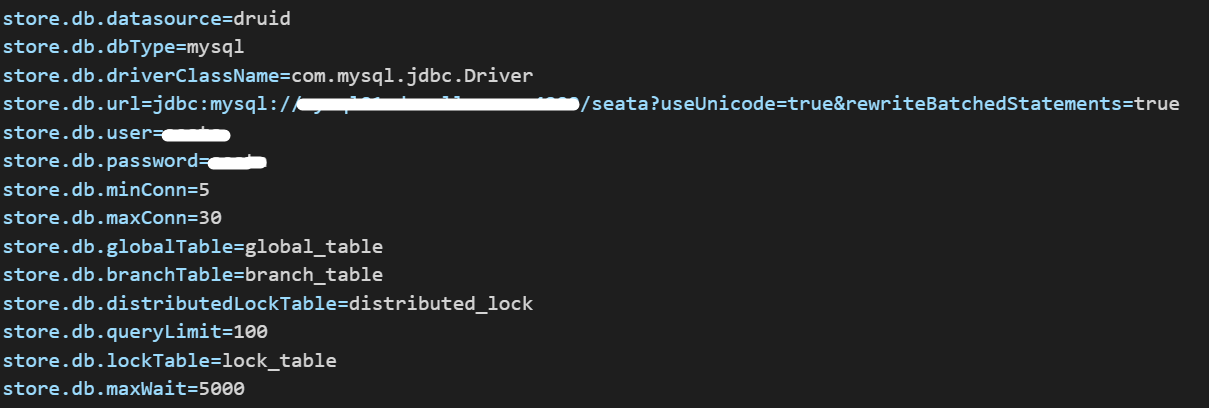Click the maxWait value 5000

pos(221,388)
